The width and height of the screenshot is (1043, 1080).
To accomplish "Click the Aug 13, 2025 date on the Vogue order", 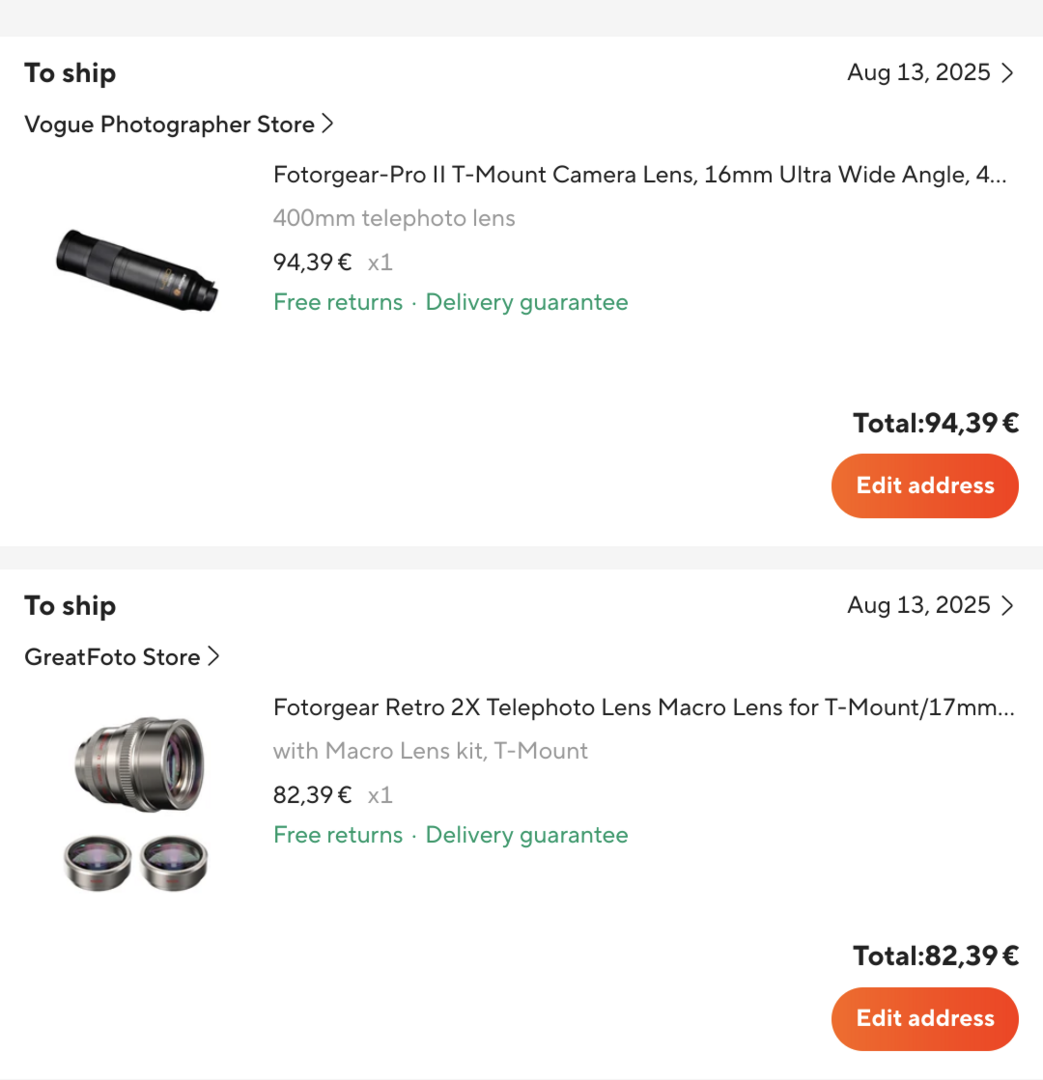I will (x=918, y=73).
